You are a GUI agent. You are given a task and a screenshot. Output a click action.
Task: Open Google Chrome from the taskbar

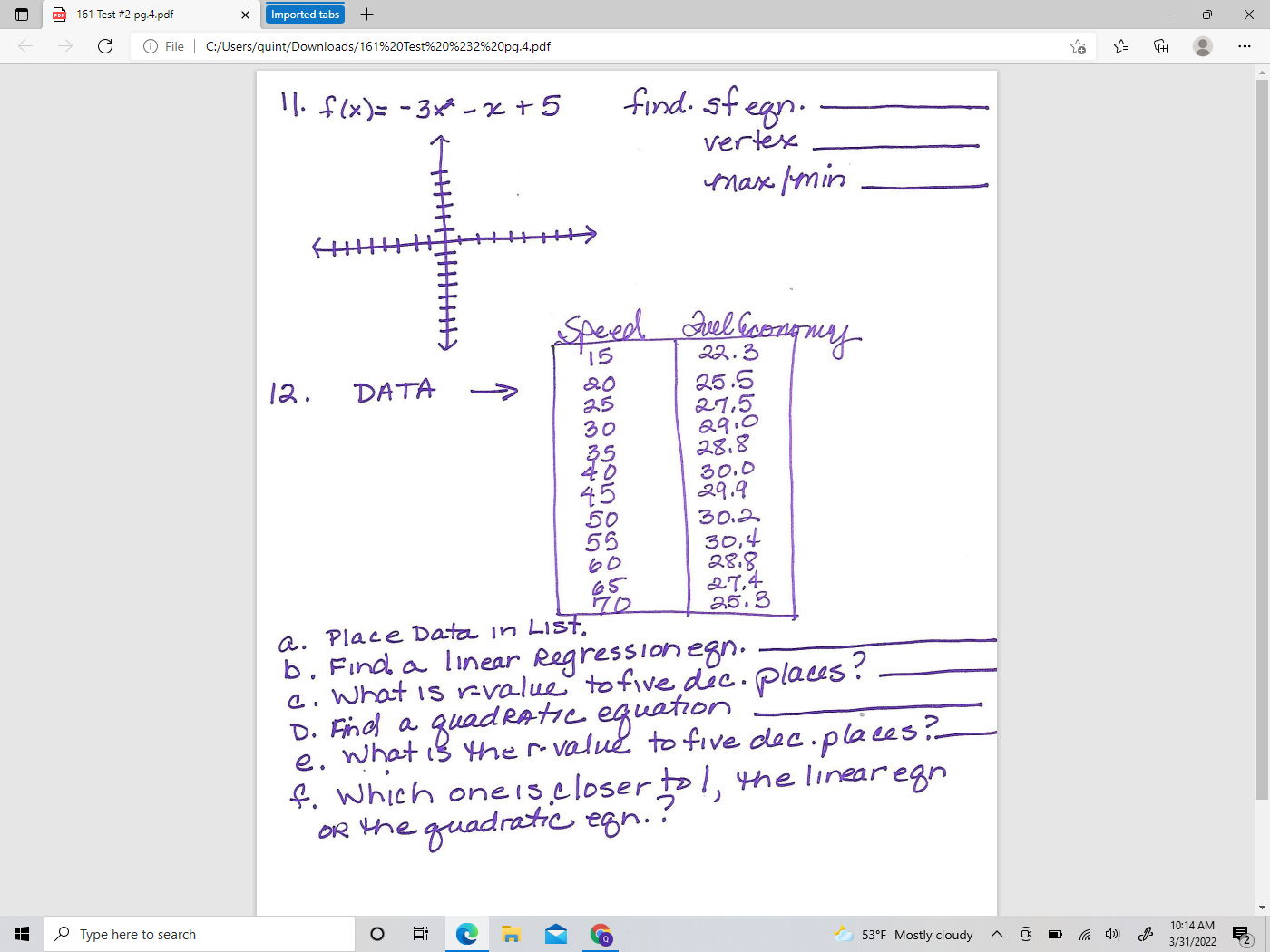[x=601, y=934]
